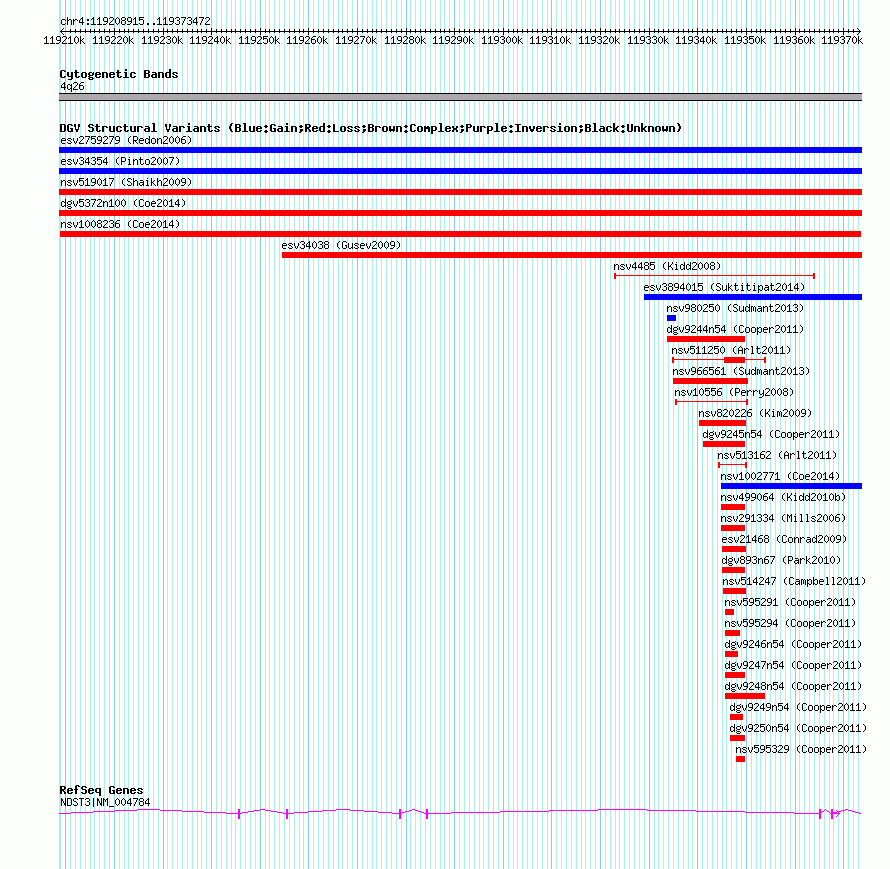Click the nsv514247 (Campbell2011) label

[x=794, y=581]
